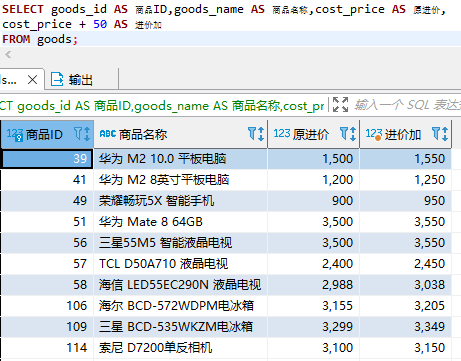Select 进价加 cell 950
The width and height of the screenshot is (461, 361).
[405, 201]
